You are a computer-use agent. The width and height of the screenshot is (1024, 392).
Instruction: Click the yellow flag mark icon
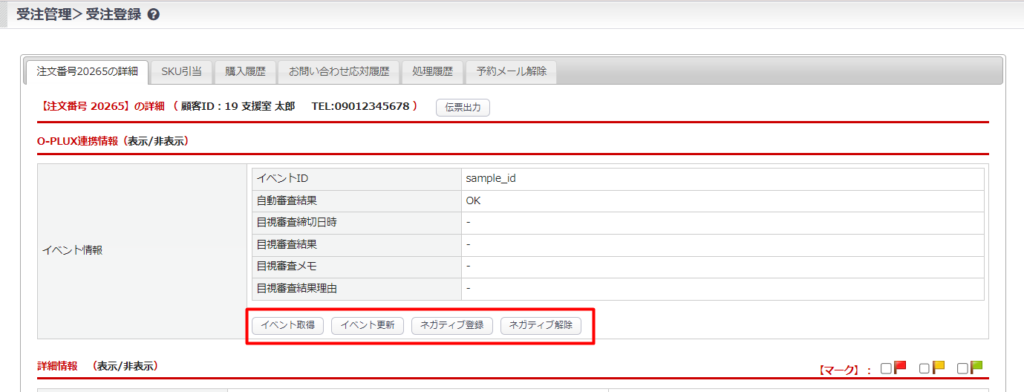click(x=938, y=367)
